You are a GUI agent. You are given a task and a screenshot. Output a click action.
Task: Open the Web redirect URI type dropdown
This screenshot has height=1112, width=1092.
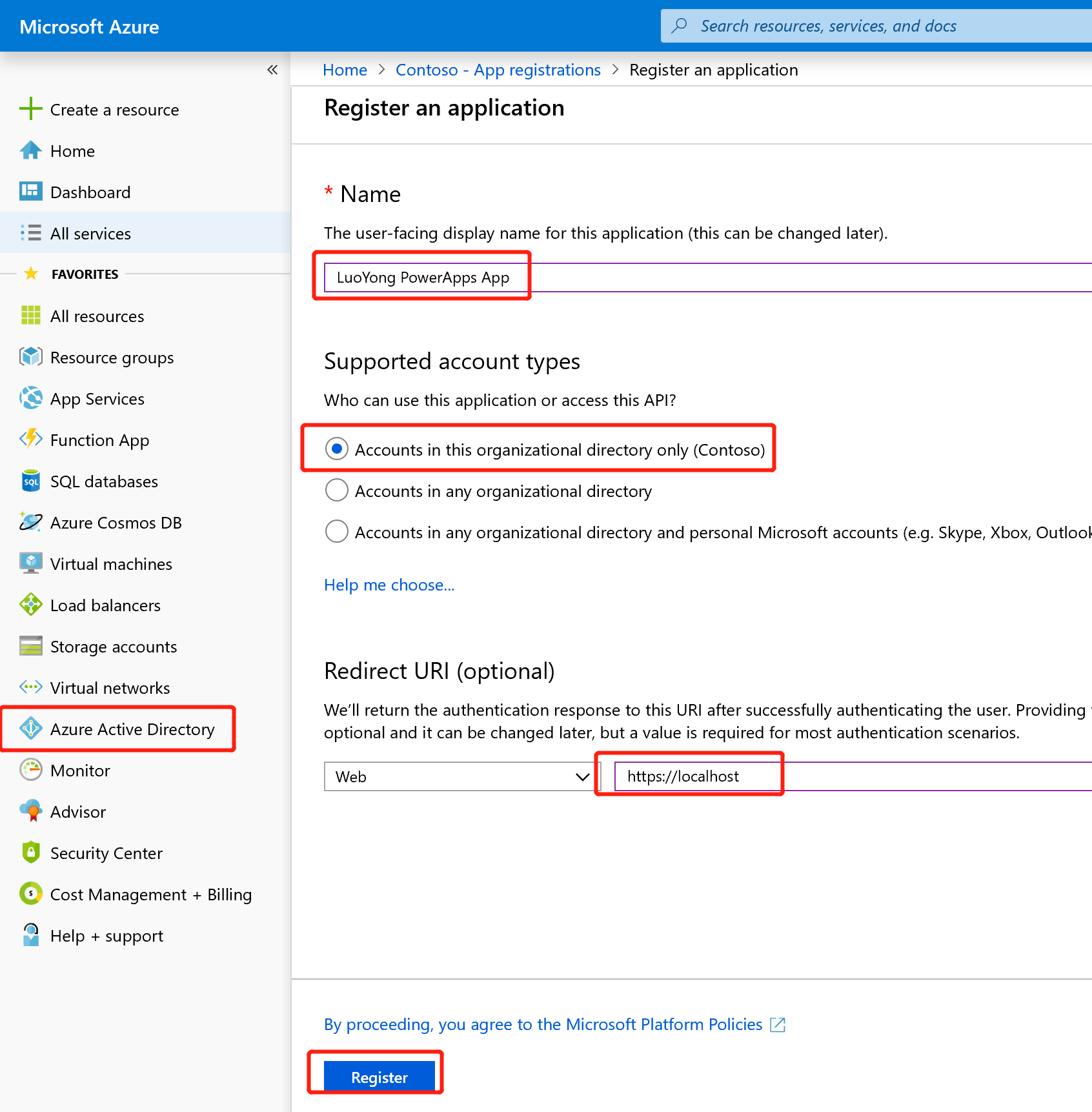[463, 776]
